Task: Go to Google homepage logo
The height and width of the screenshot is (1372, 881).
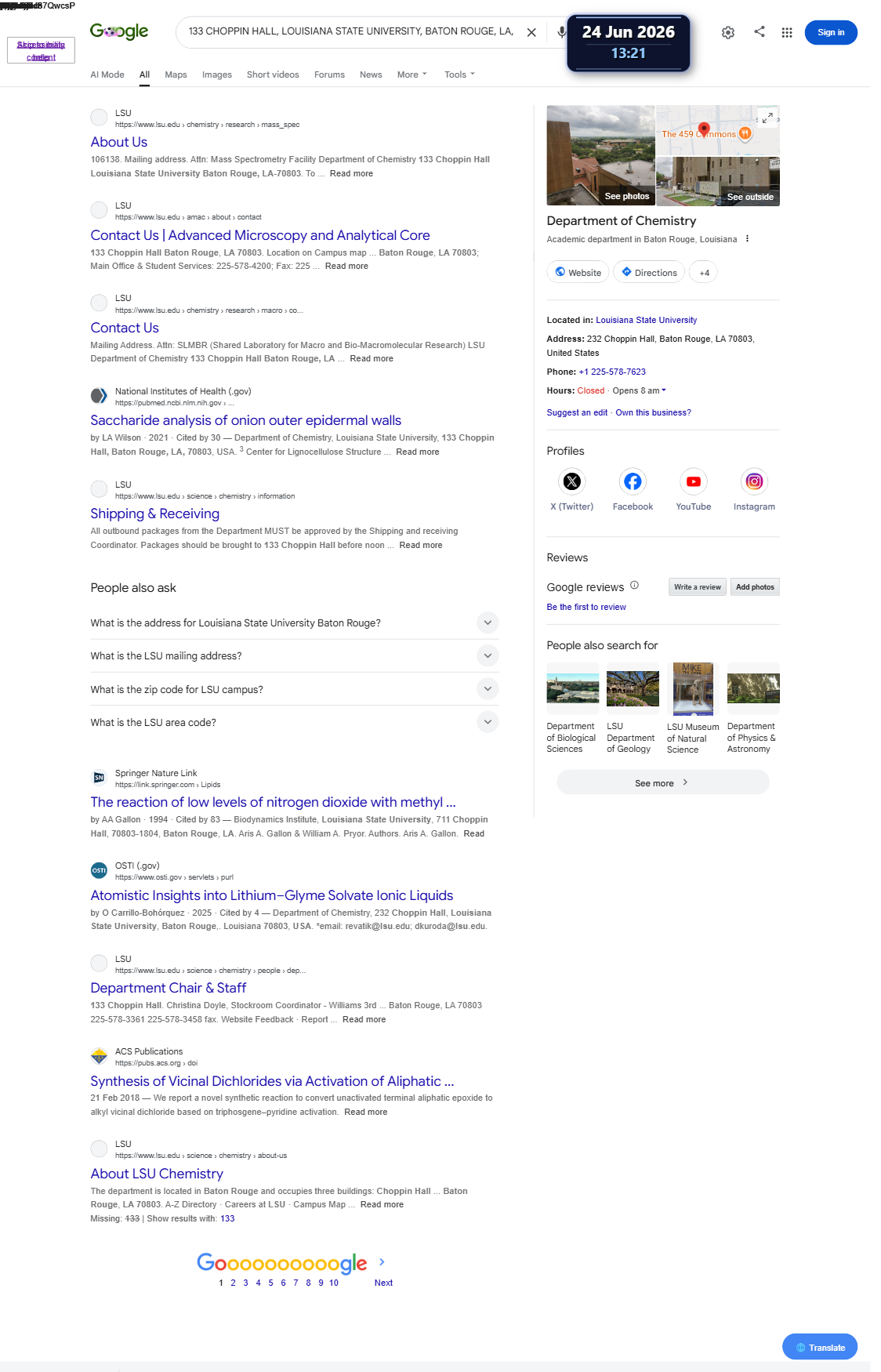Action: pyautogui.click(x=119, y=31)
